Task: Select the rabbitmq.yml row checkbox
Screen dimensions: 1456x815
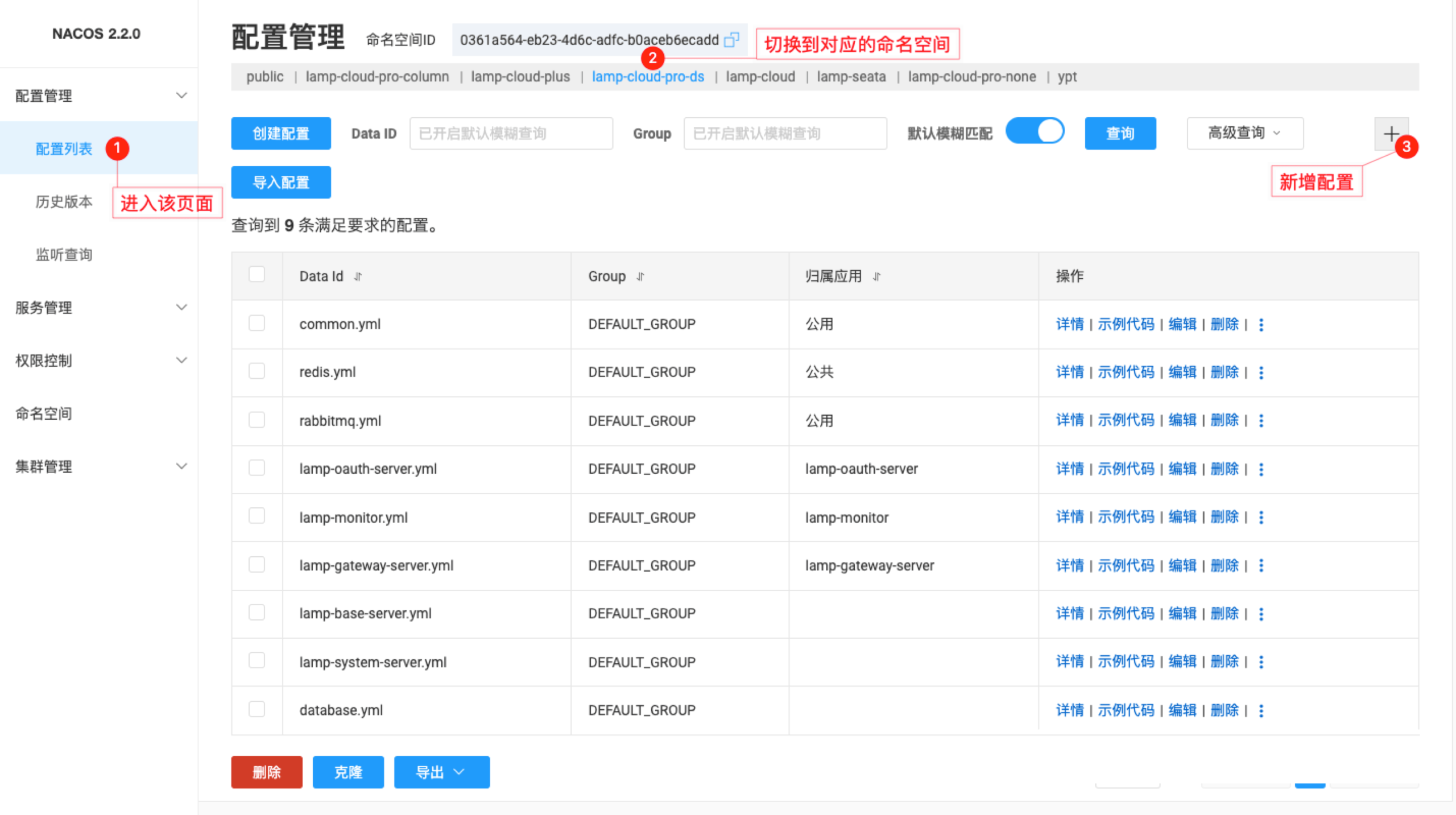Action: (257, 420)
